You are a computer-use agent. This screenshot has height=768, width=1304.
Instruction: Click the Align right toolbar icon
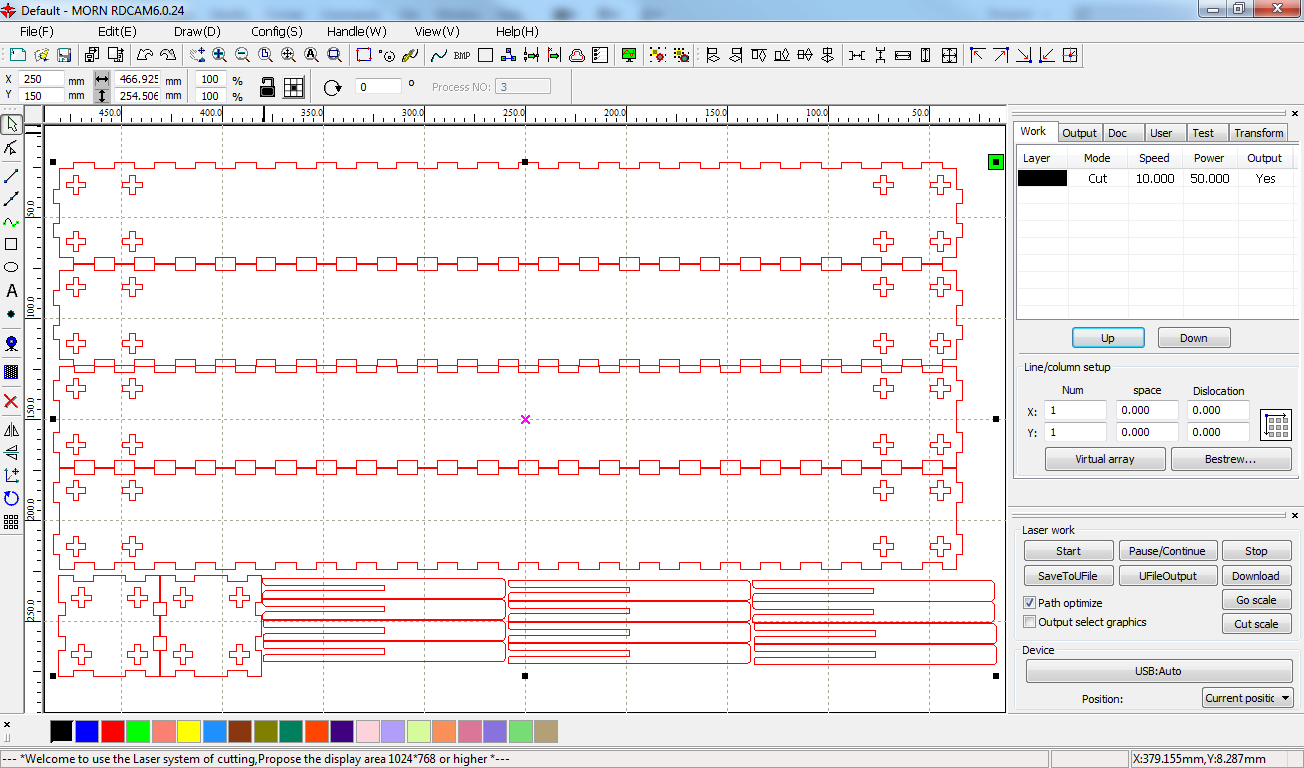tap(736, 55)
